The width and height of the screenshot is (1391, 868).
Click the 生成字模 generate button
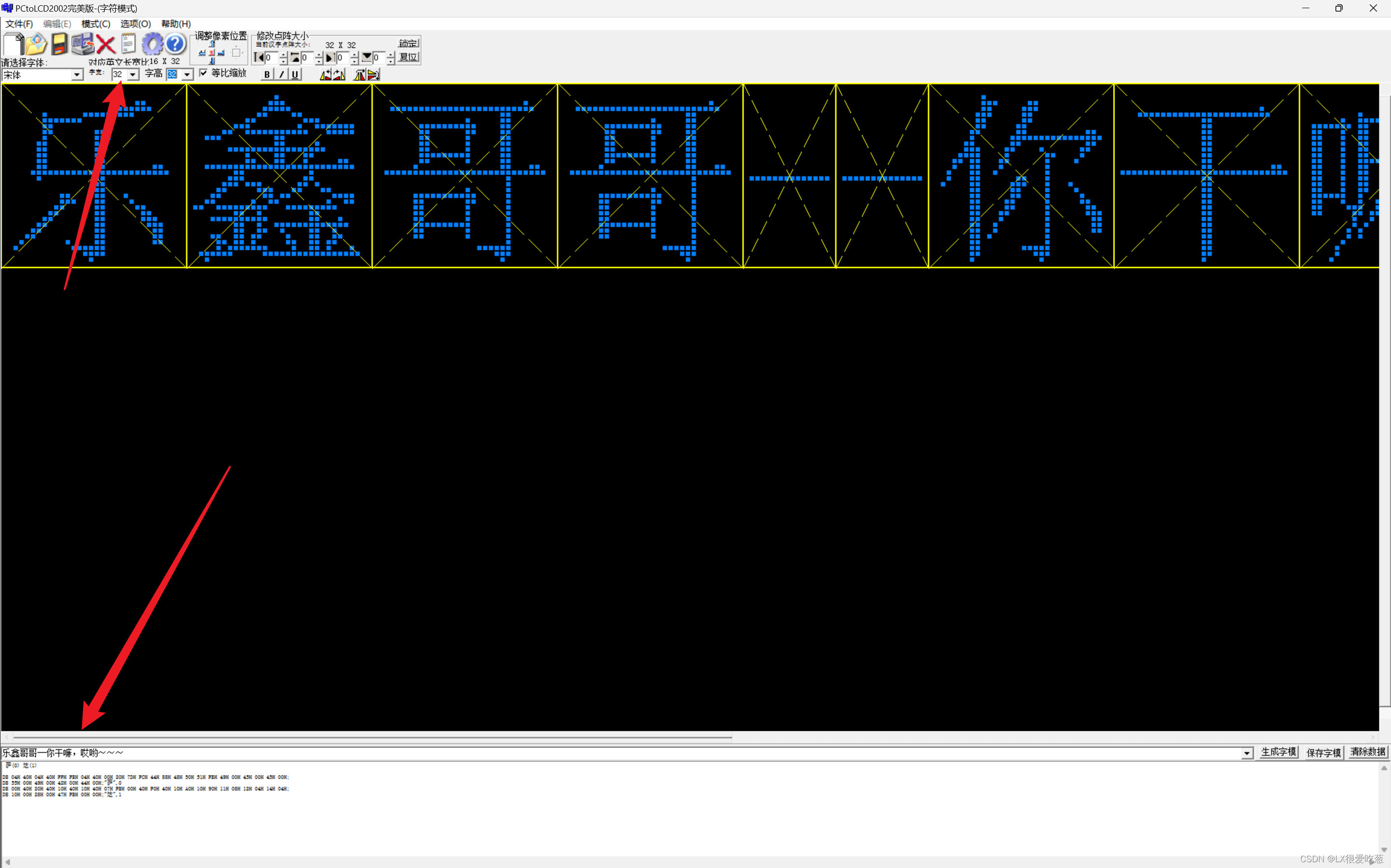coord(1278,752)
